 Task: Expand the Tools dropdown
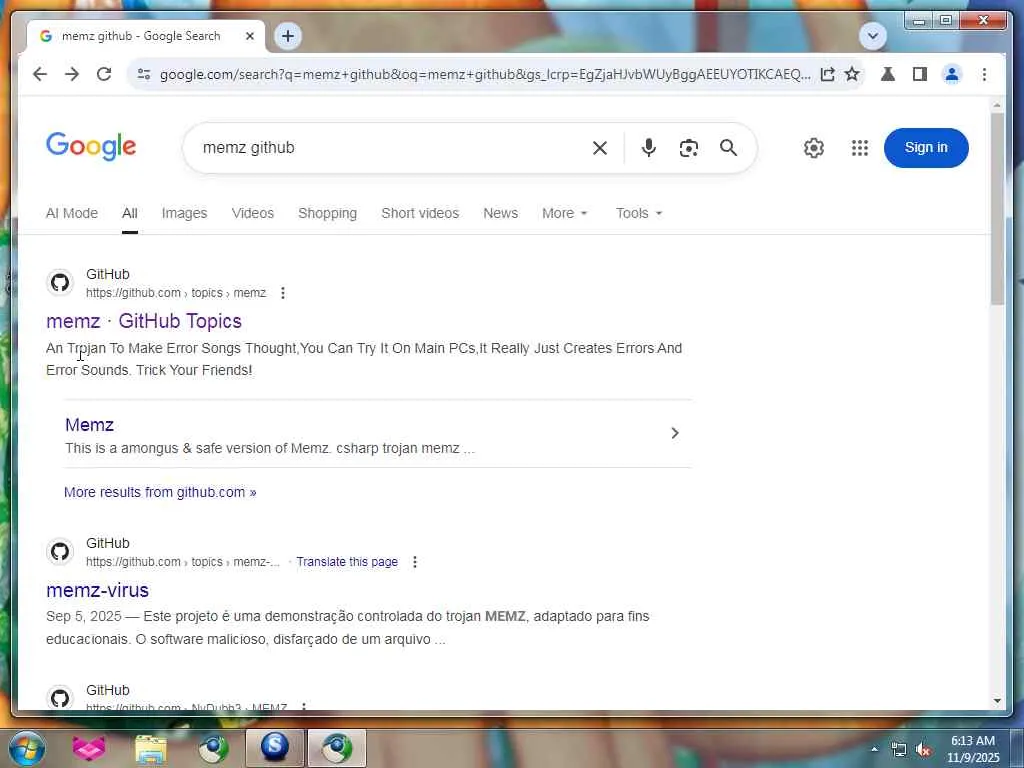tap(639, 214)
